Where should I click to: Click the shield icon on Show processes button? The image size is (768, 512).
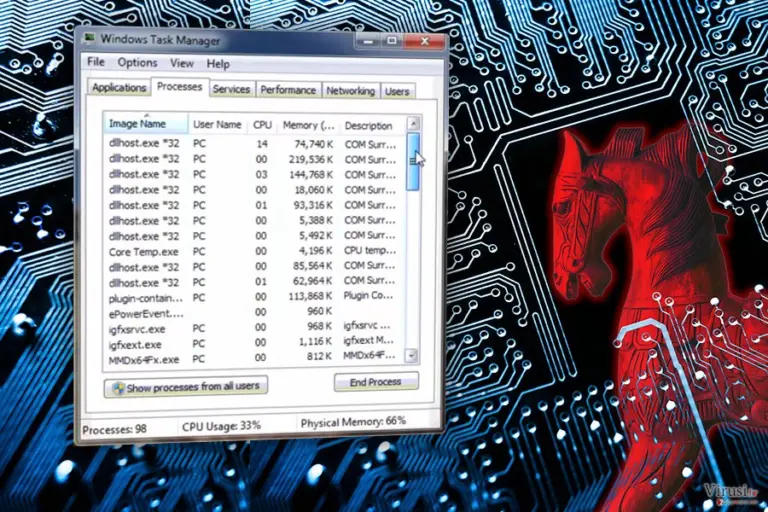pos(118,389)
